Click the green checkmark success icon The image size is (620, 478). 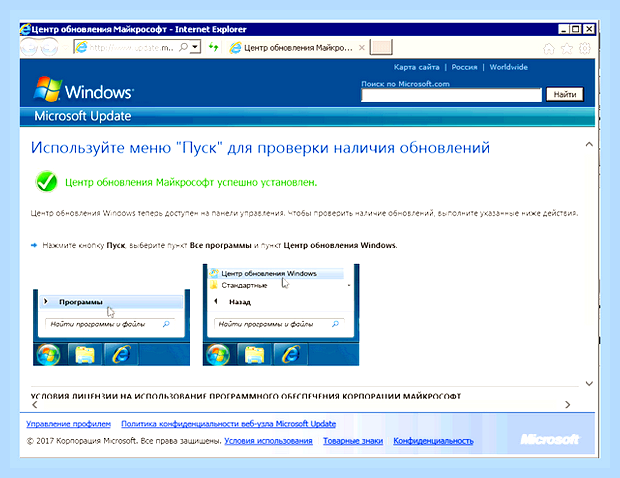click(46, 181)
